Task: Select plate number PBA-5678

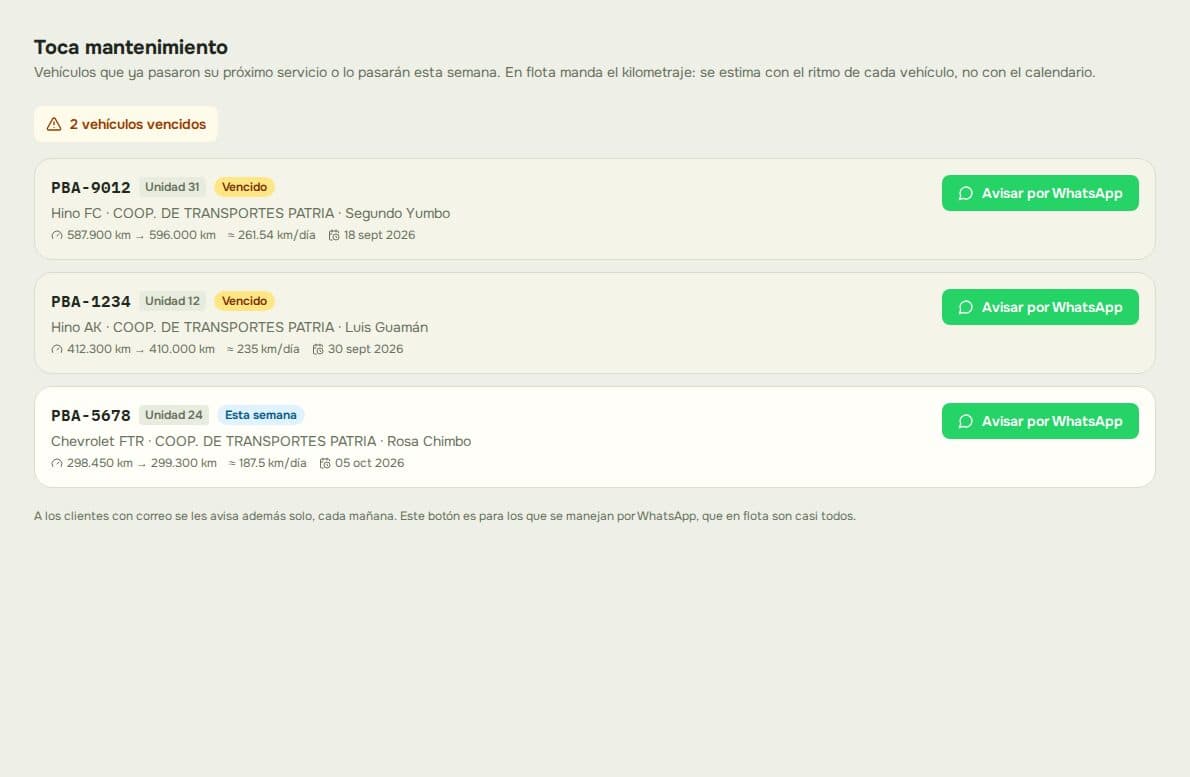Action: [x=90, y=415]
